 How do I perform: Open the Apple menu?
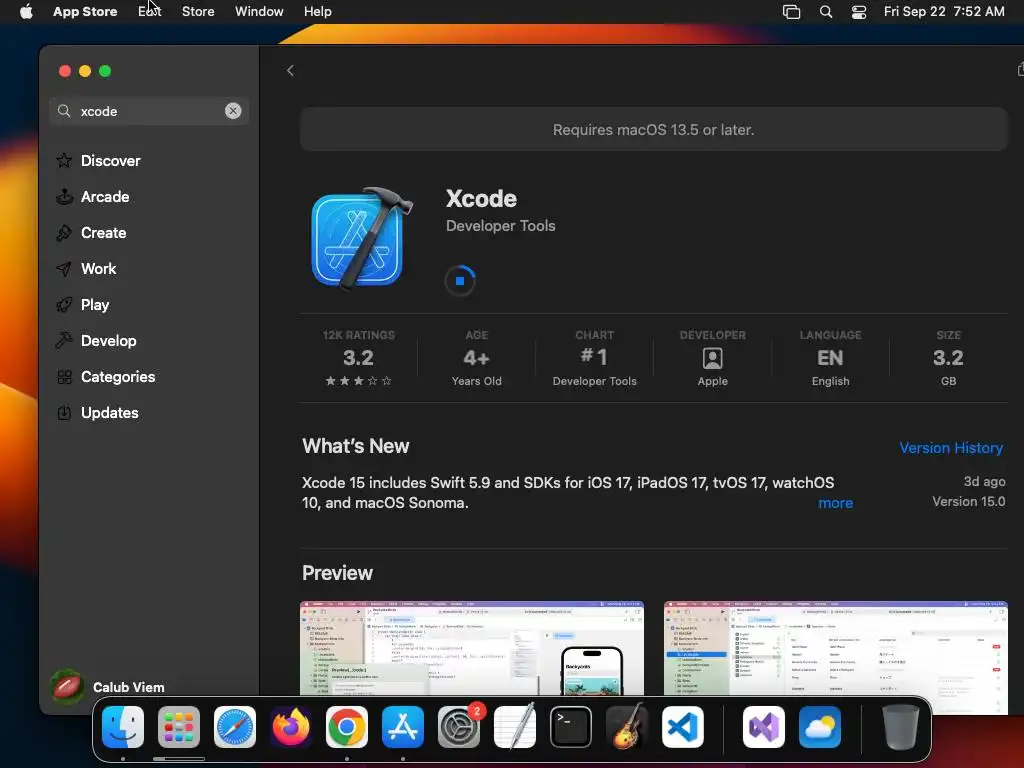26,11
